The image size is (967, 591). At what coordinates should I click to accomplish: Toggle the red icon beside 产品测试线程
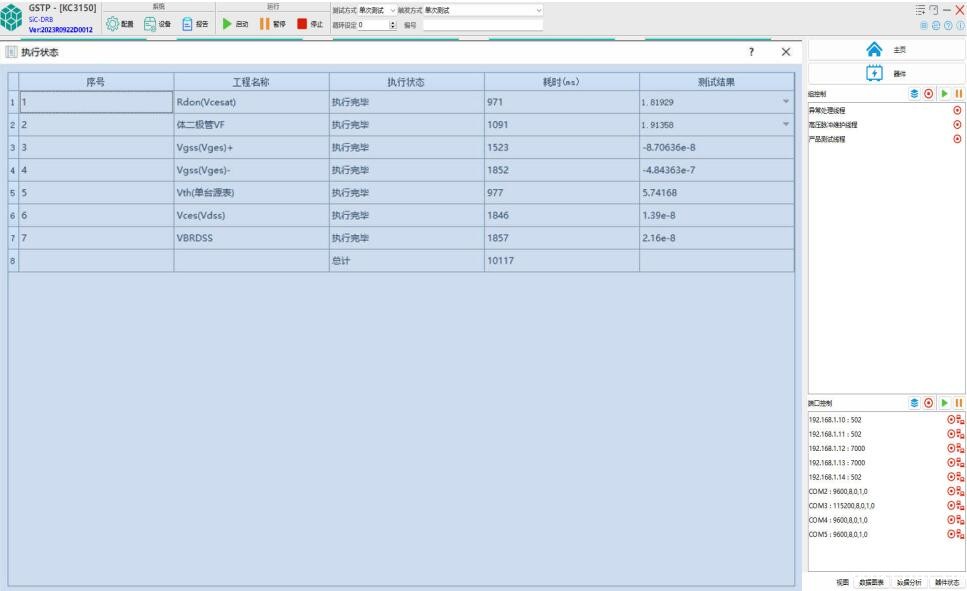958,139
